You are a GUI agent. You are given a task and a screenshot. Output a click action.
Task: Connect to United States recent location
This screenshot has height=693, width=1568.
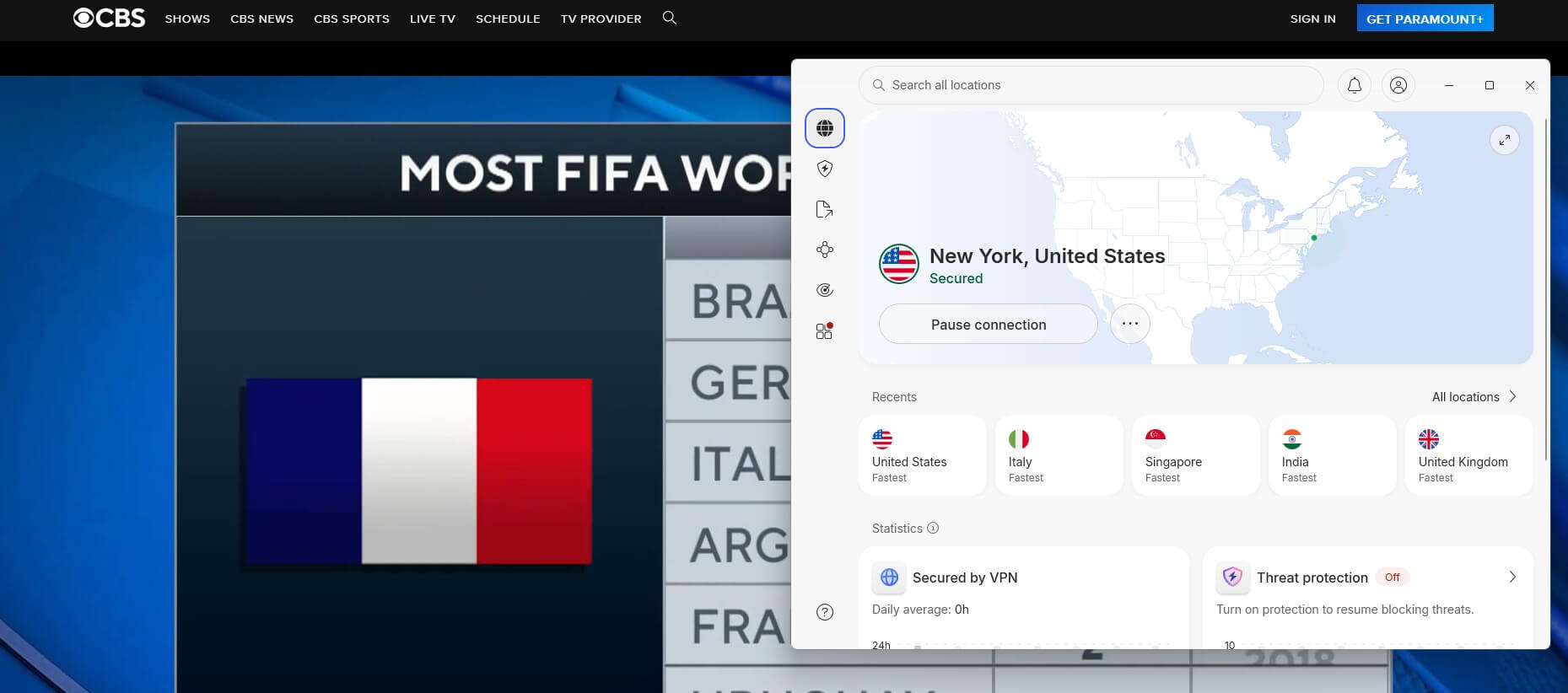pos(923,455)
